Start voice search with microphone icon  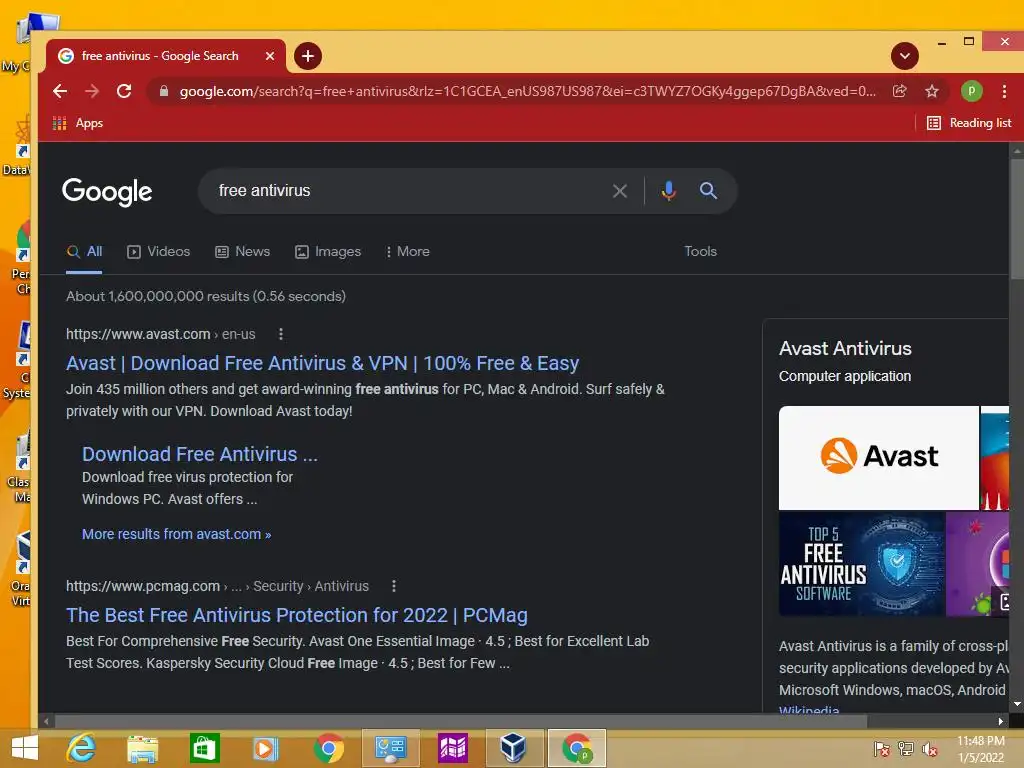[668, 191]
